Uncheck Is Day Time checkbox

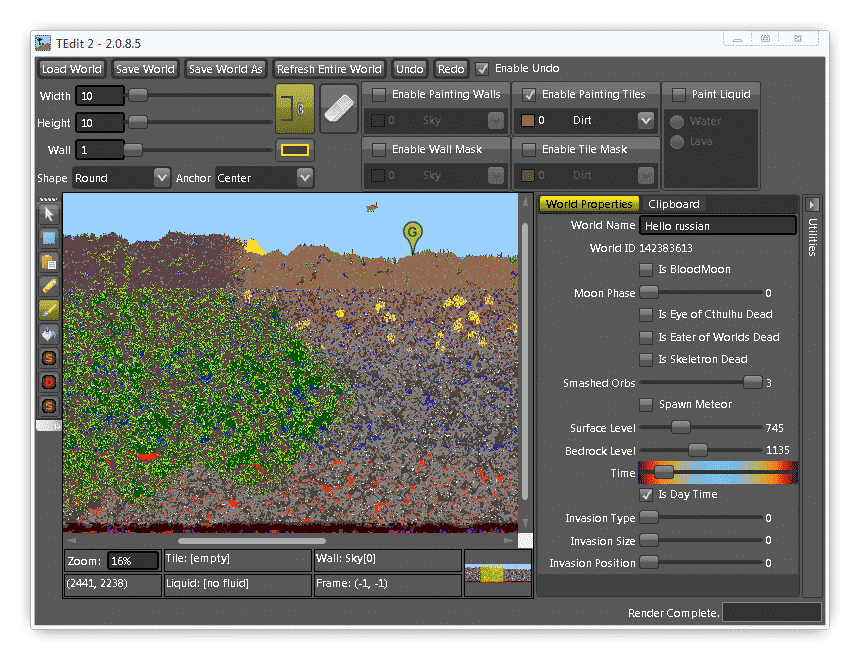[x=646, y=494]
